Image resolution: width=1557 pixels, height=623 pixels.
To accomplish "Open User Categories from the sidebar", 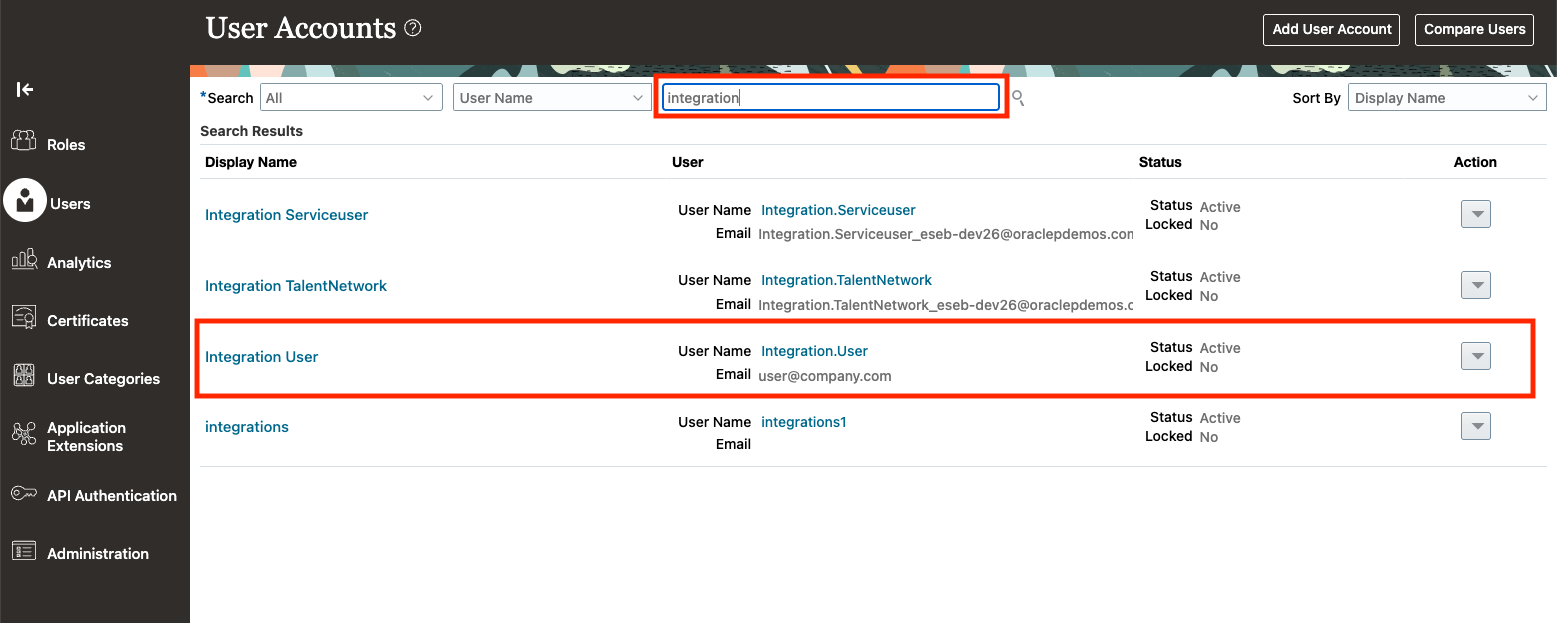I will coord(24,377).
